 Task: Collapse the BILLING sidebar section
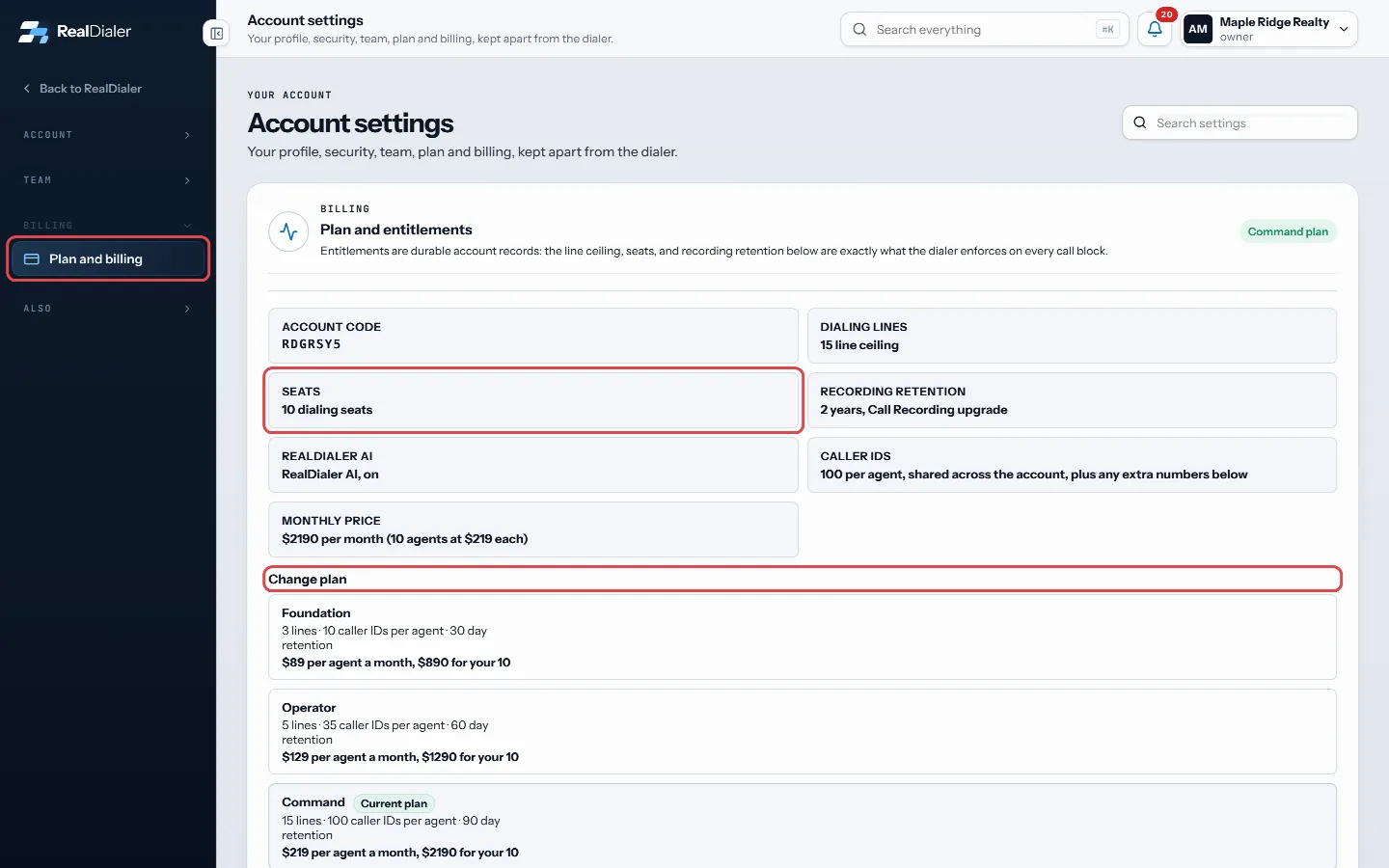(107, 226)
